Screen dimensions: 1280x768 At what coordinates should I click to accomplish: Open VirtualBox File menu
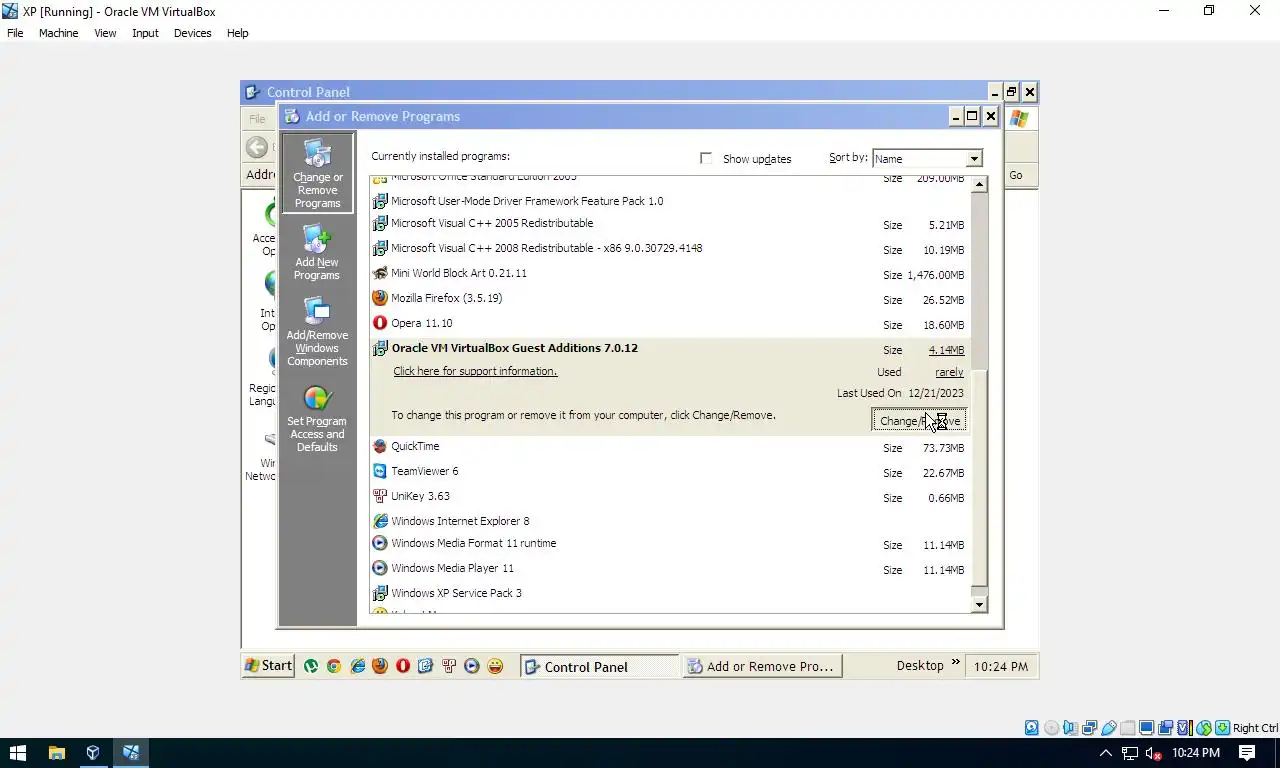[15, 33]
